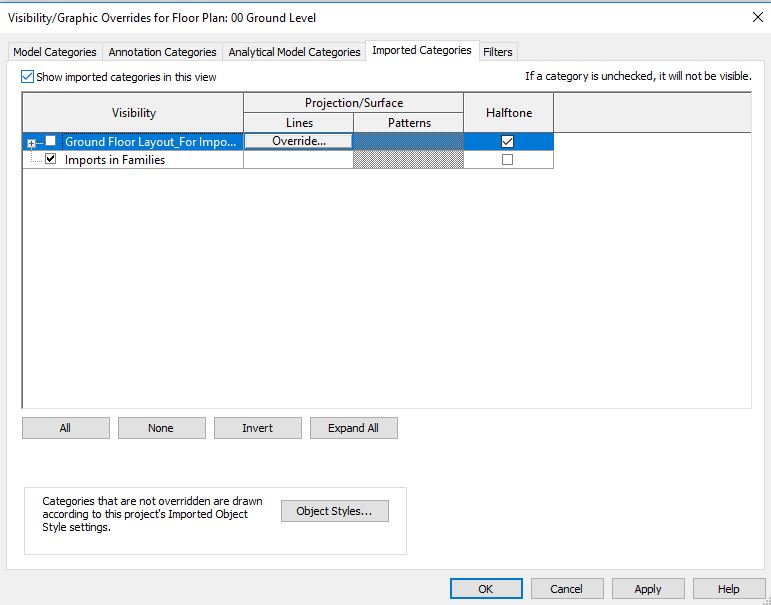Confirm the dialog with OK
Screen dimensions: 771x605
(x=486, y=589)
